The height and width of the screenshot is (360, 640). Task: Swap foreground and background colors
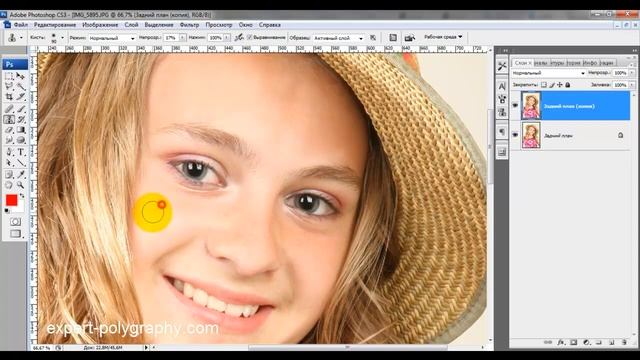pyautogui.click(x=22, y=196)
